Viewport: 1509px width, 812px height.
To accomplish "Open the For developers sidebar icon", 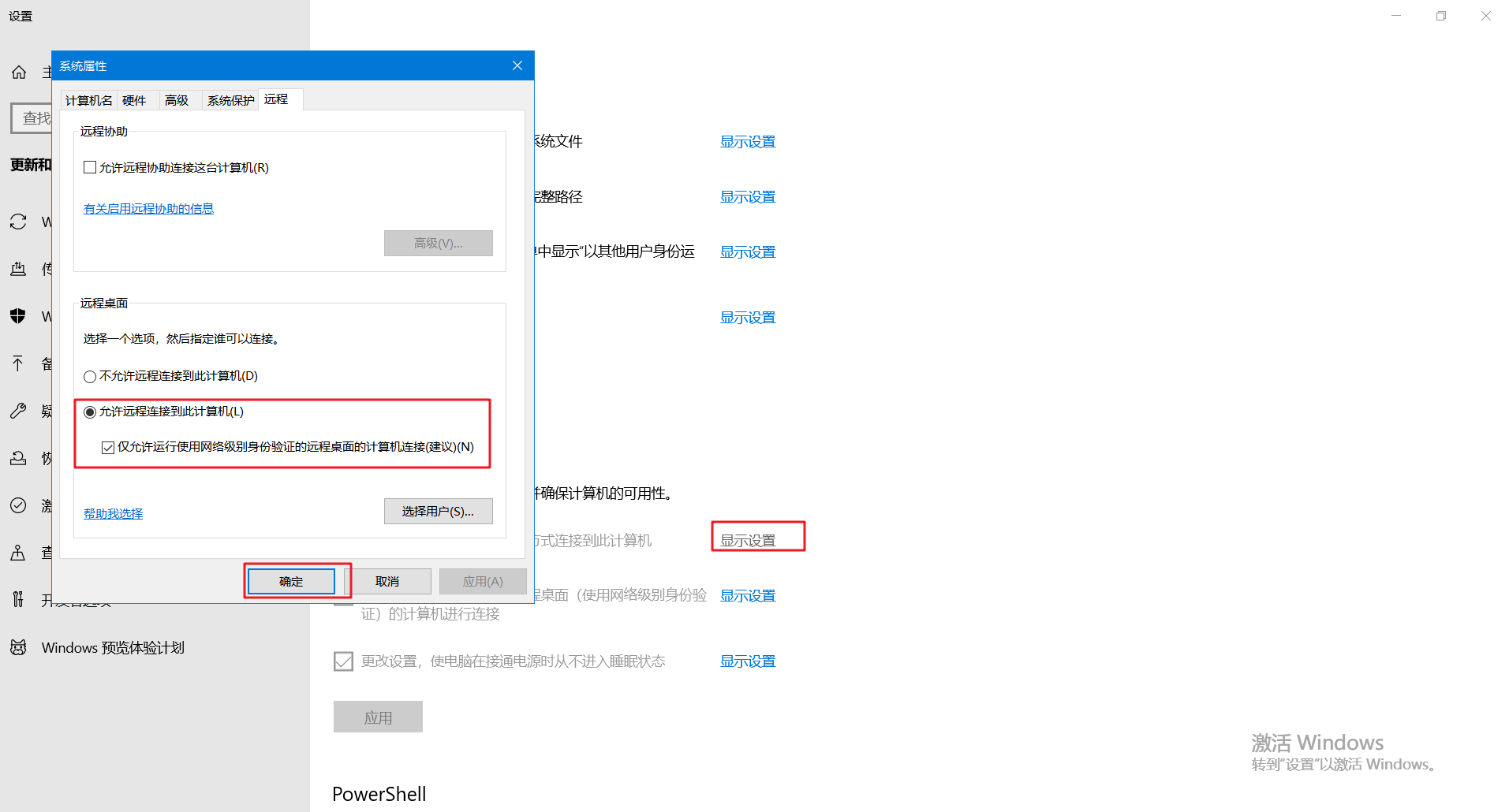I will coord(18,600).
